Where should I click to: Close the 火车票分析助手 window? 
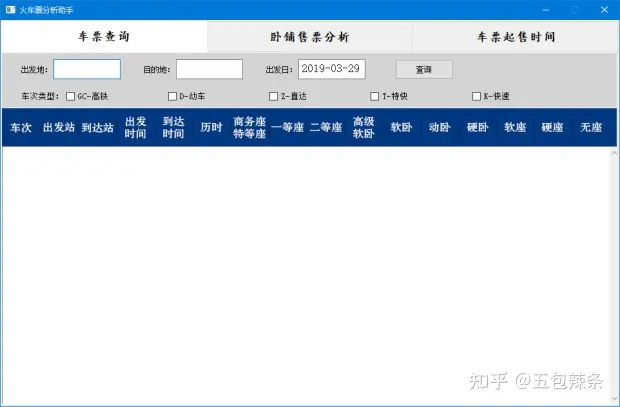(604, 10)
